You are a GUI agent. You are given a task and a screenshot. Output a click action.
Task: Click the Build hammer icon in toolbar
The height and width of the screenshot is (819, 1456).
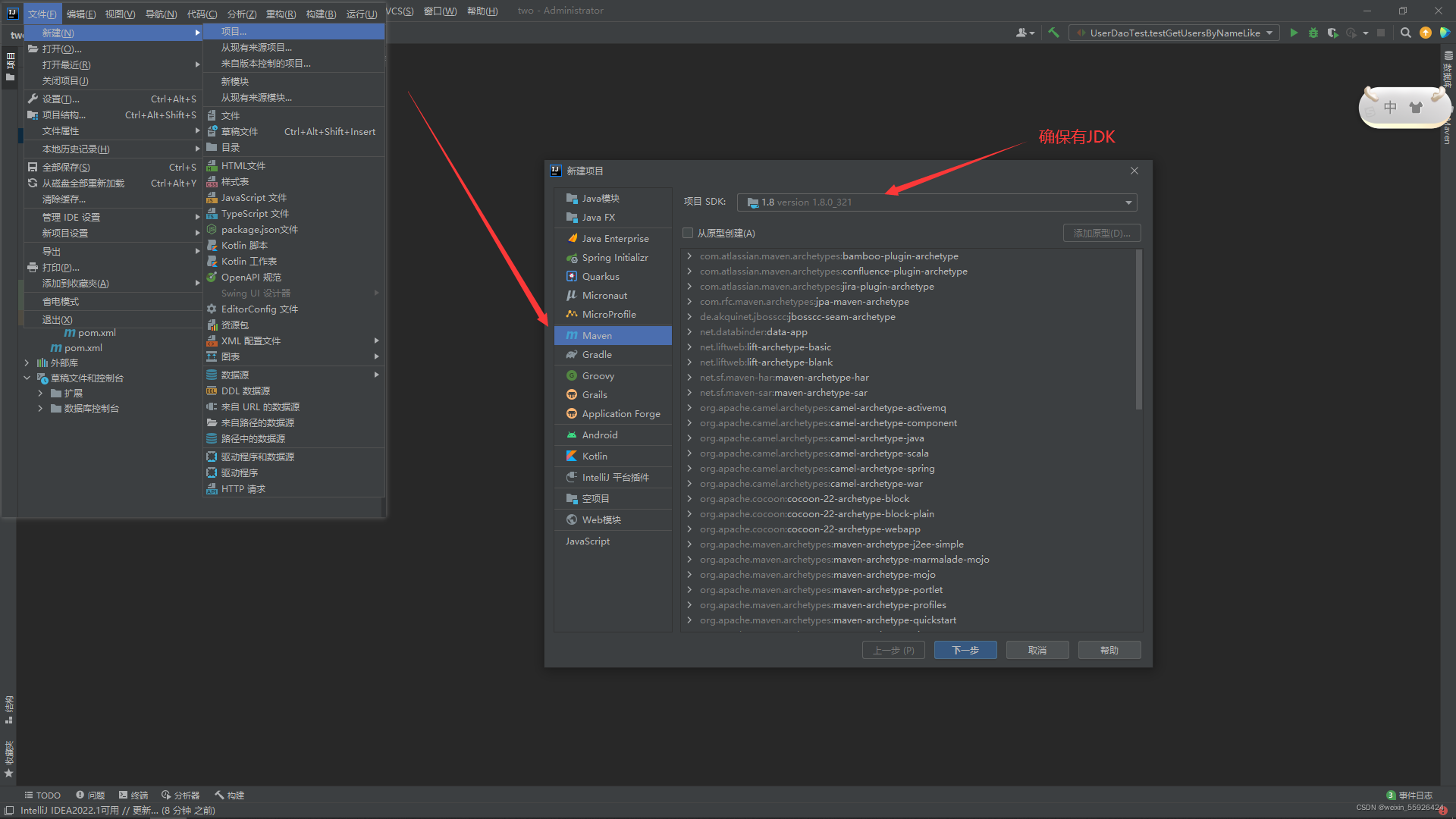1053,33
